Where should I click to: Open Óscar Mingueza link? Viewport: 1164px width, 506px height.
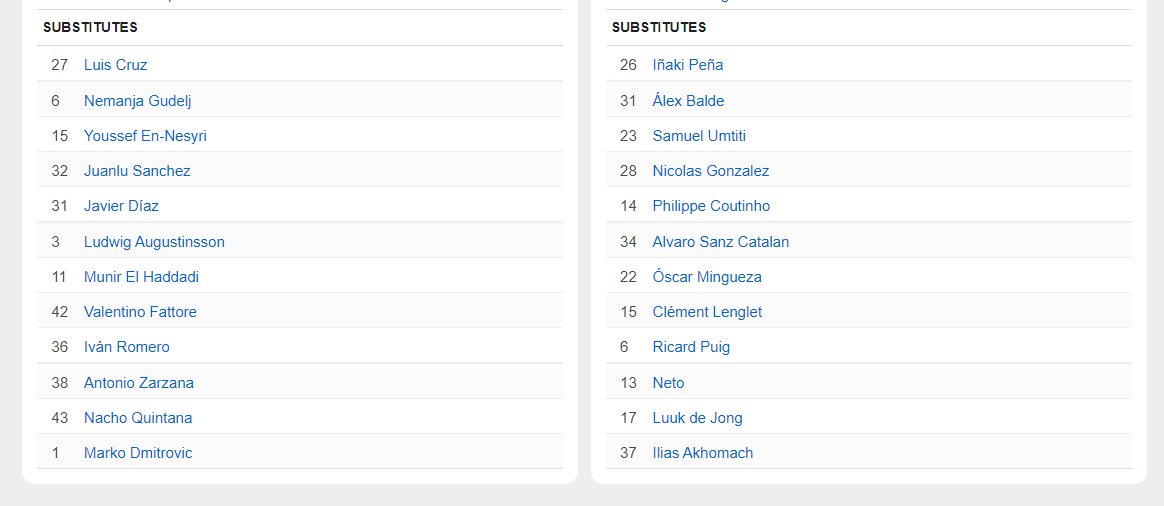point(707,277)
